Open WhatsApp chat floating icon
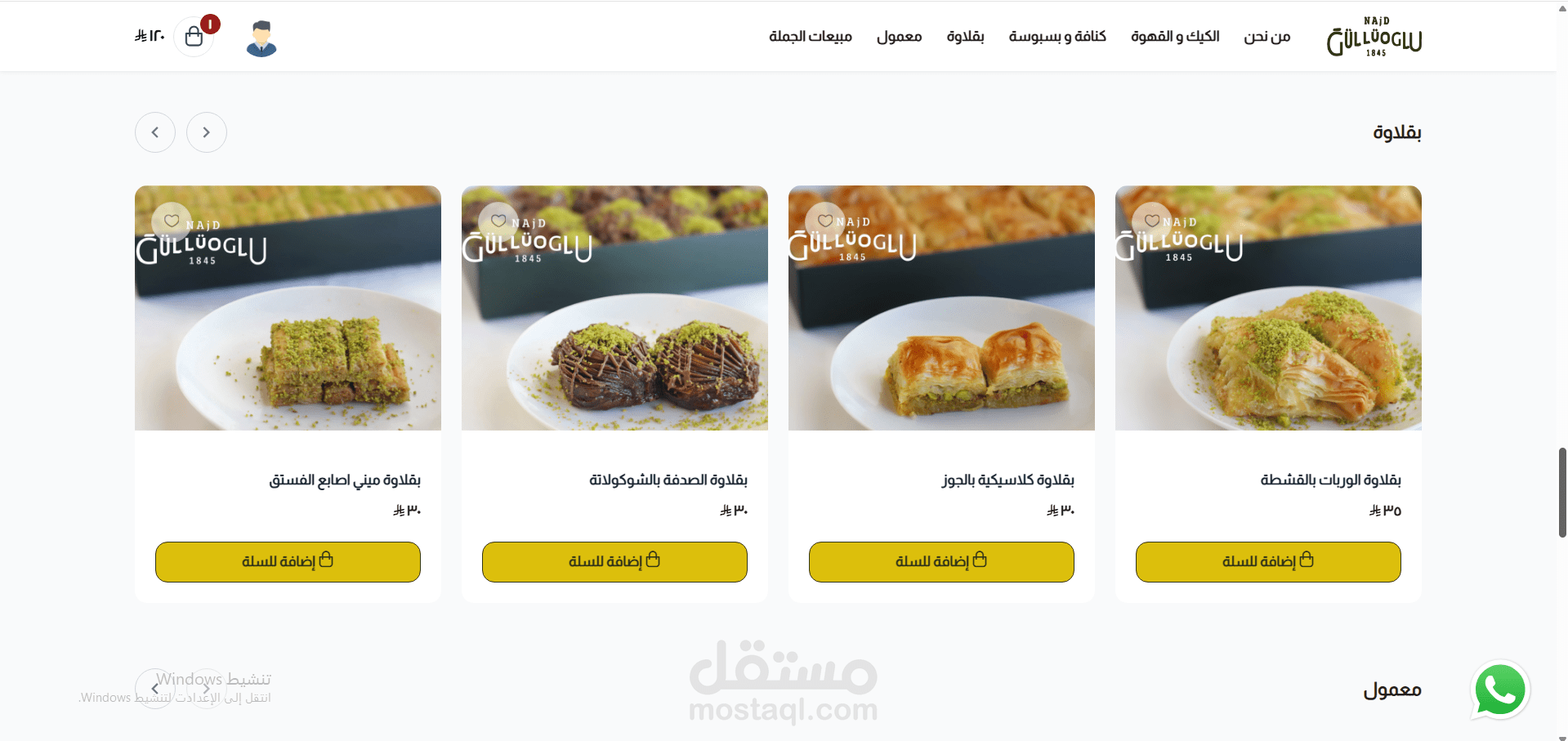The width and height of the screenshot is (1568, 741). point(1500,690)
